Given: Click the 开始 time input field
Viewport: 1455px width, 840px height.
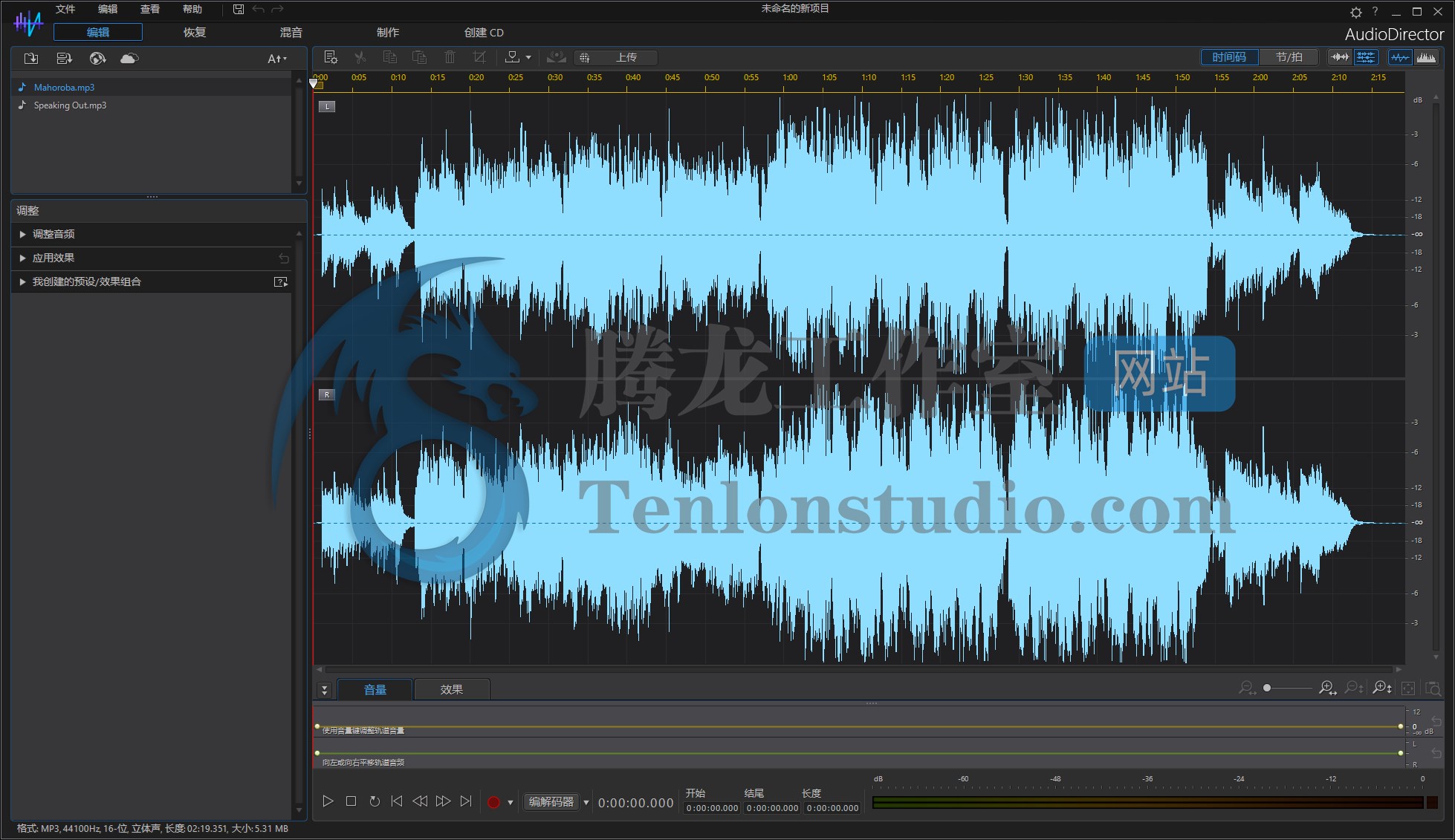Looking at the screenshot, I should coord(712,808).
